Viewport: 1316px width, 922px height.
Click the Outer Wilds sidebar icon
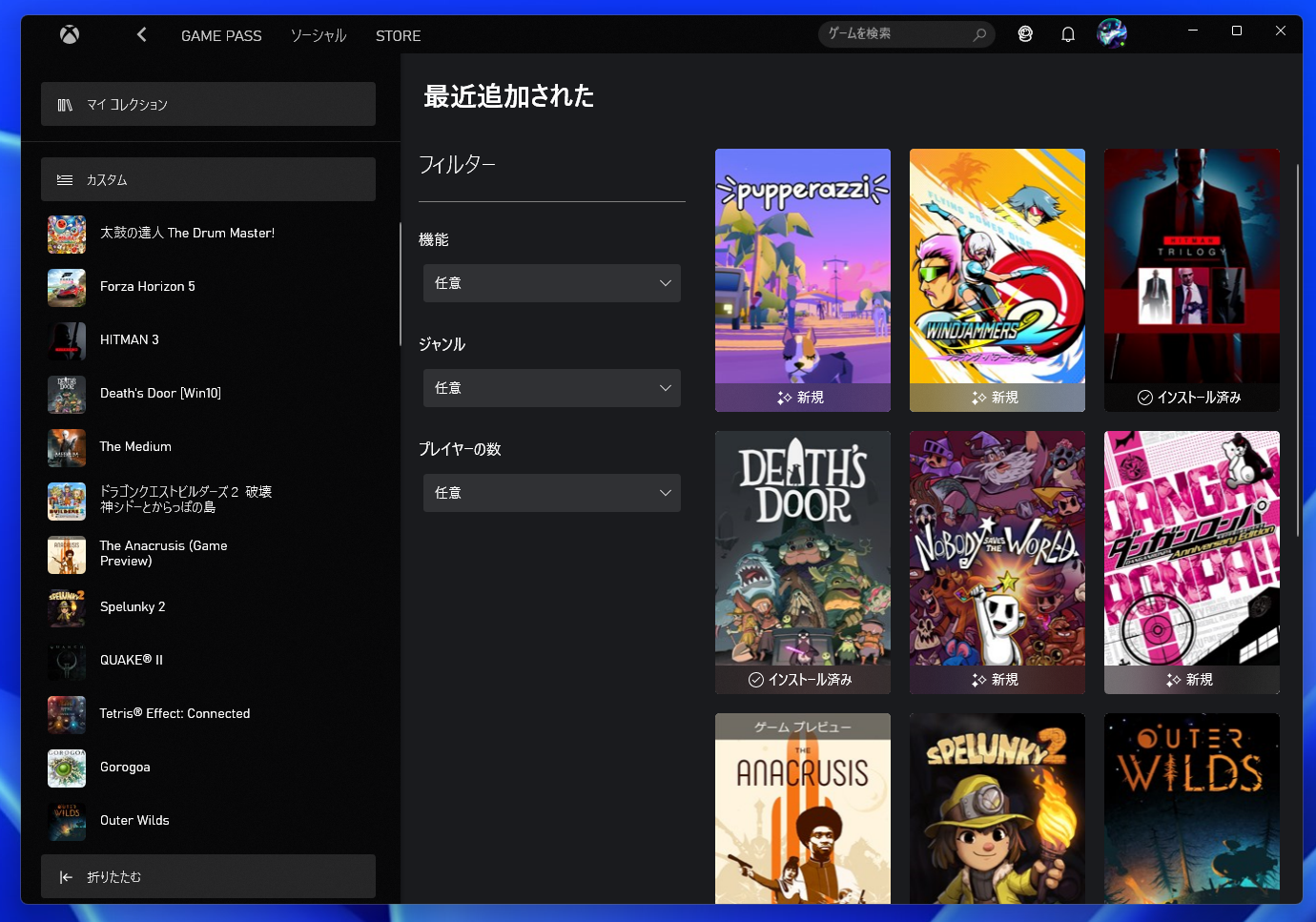click(x=67, y=822)
